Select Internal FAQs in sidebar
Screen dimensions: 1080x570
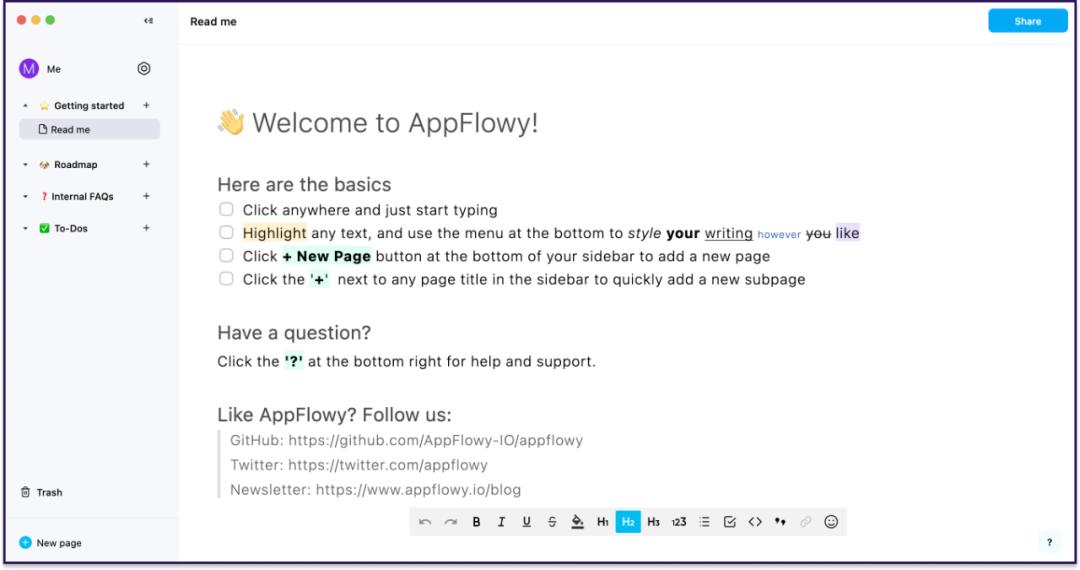82,196
